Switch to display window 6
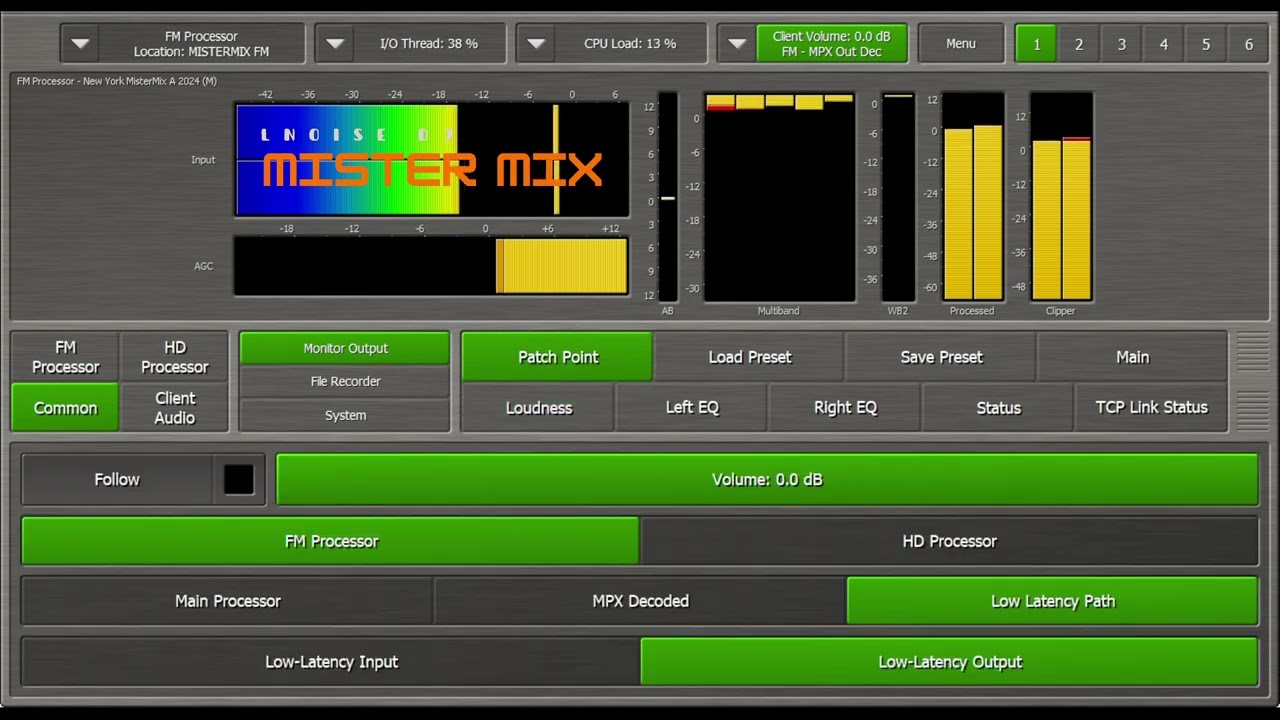This screenshot has width=1280, height=720. [1249, 44]
